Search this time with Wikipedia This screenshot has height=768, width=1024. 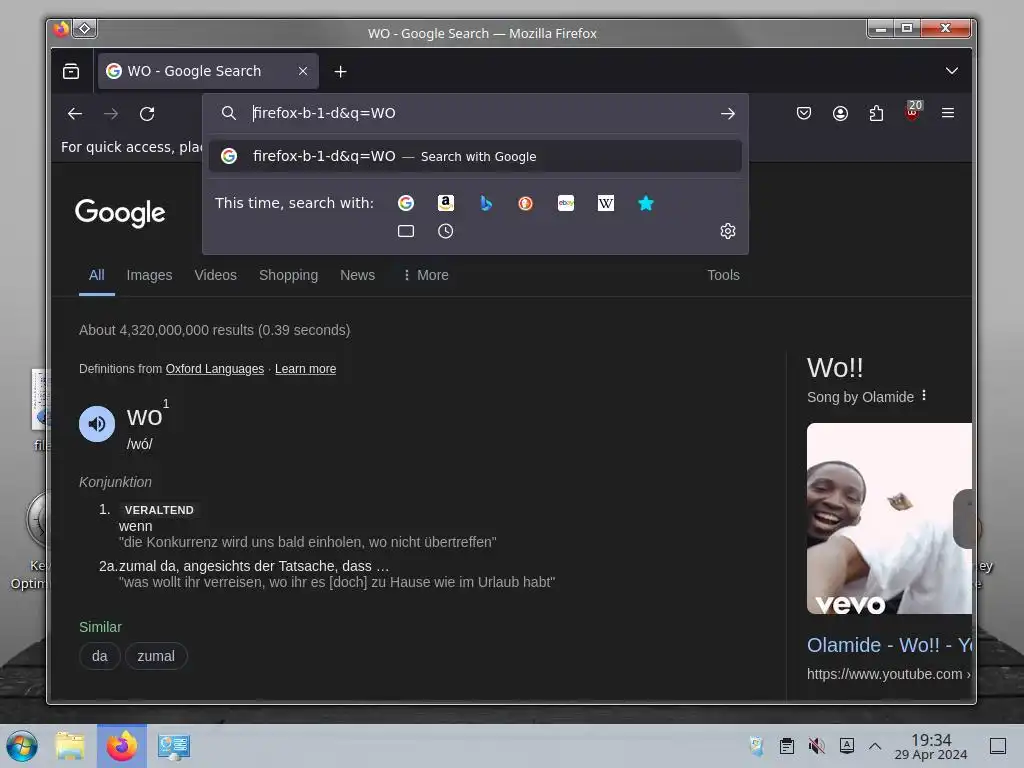tap(606, 203)
